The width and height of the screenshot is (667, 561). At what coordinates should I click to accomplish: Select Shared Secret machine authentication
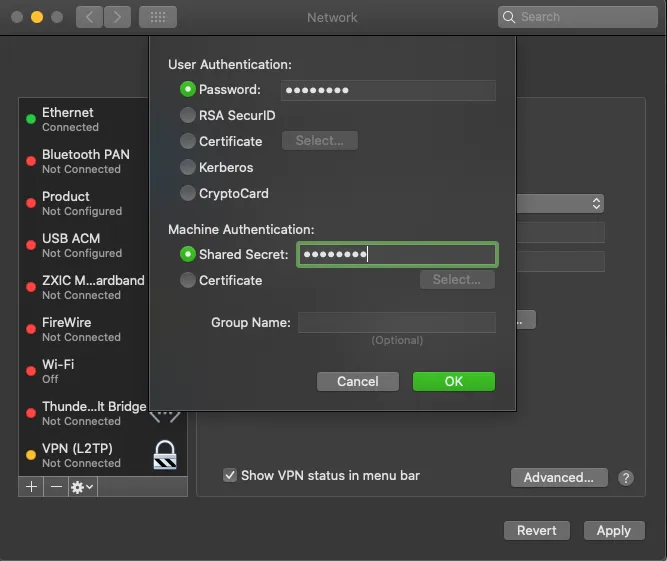pos(188,254)
